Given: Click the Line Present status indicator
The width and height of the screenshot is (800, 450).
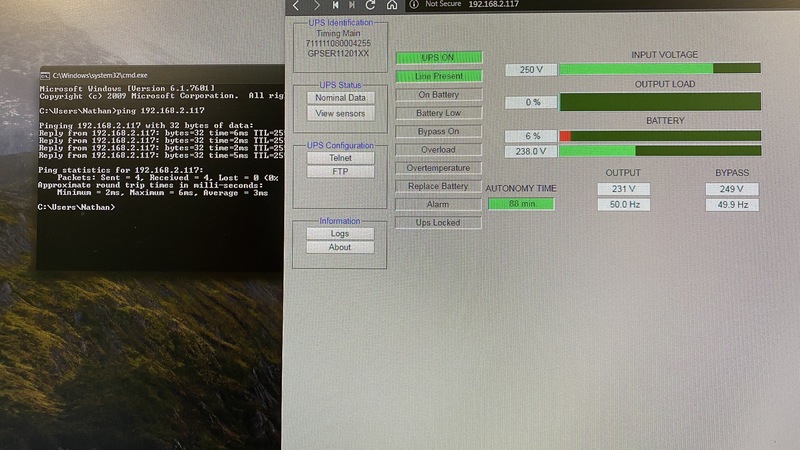Looking at the screenshot, I should pos(439,76).
